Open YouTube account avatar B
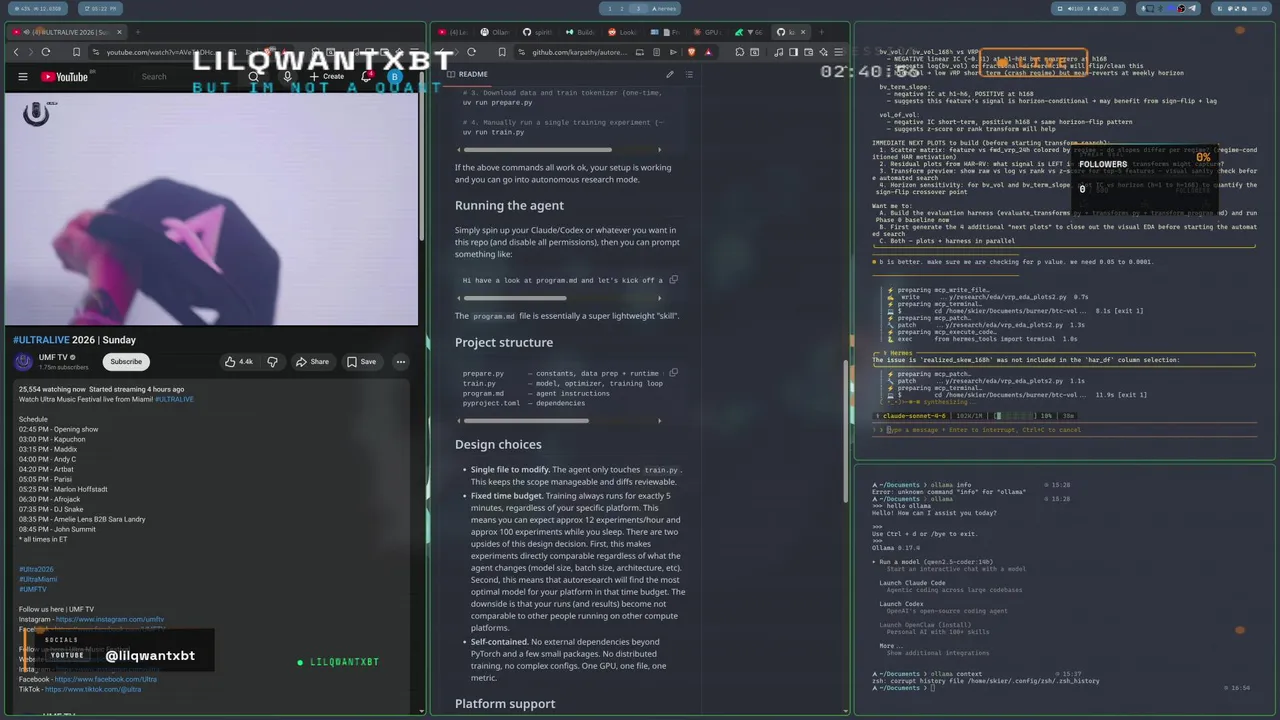 point(395,77)
